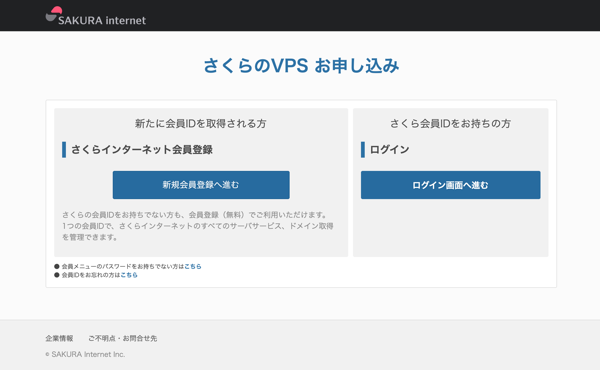Open こちら link for forgotten member ID
Image resolution: width=600 pixels, height=370 pixels.
click(129, 275)
